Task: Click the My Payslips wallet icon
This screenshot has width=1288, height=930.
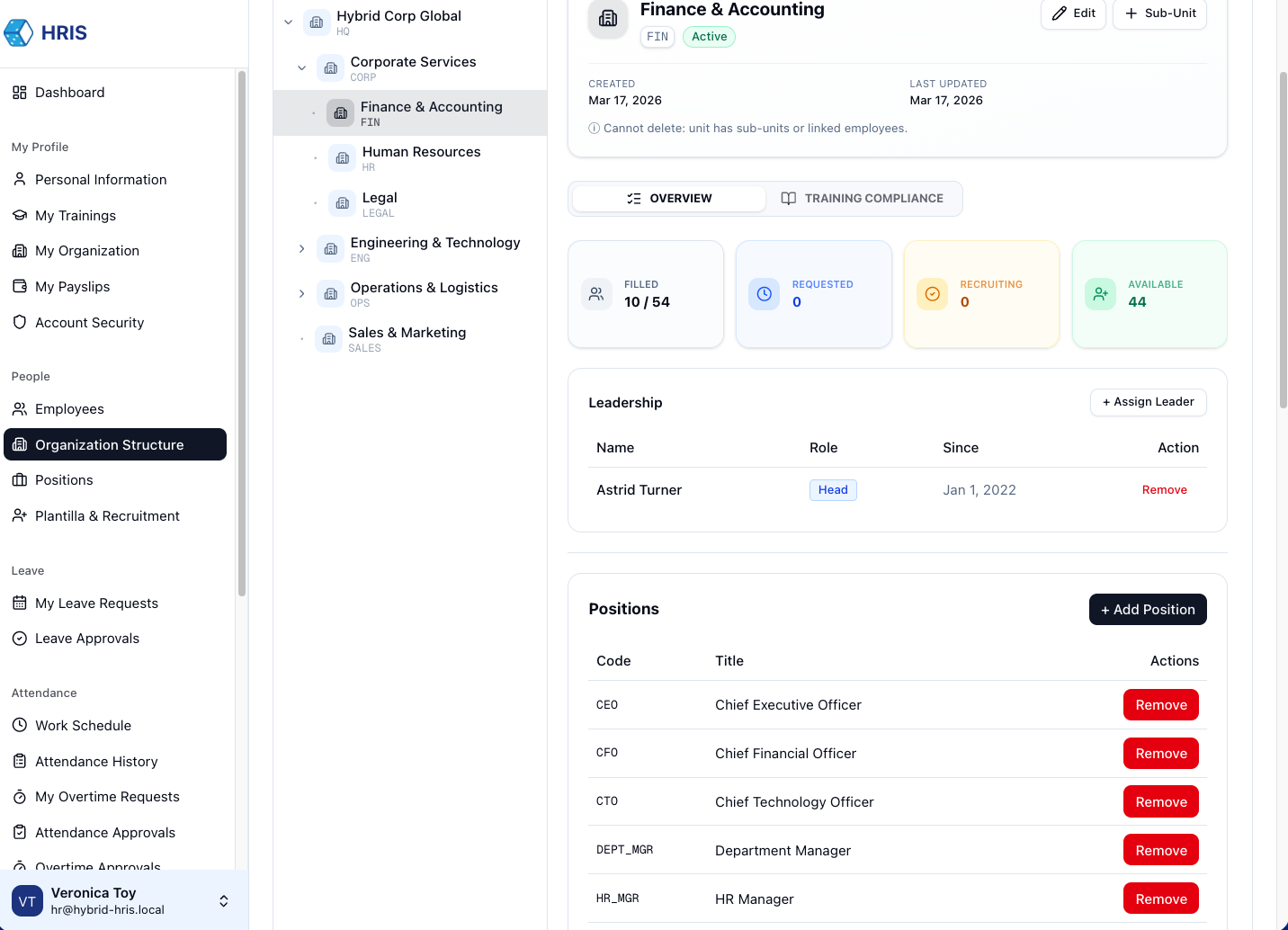Action: pos(20,287)
